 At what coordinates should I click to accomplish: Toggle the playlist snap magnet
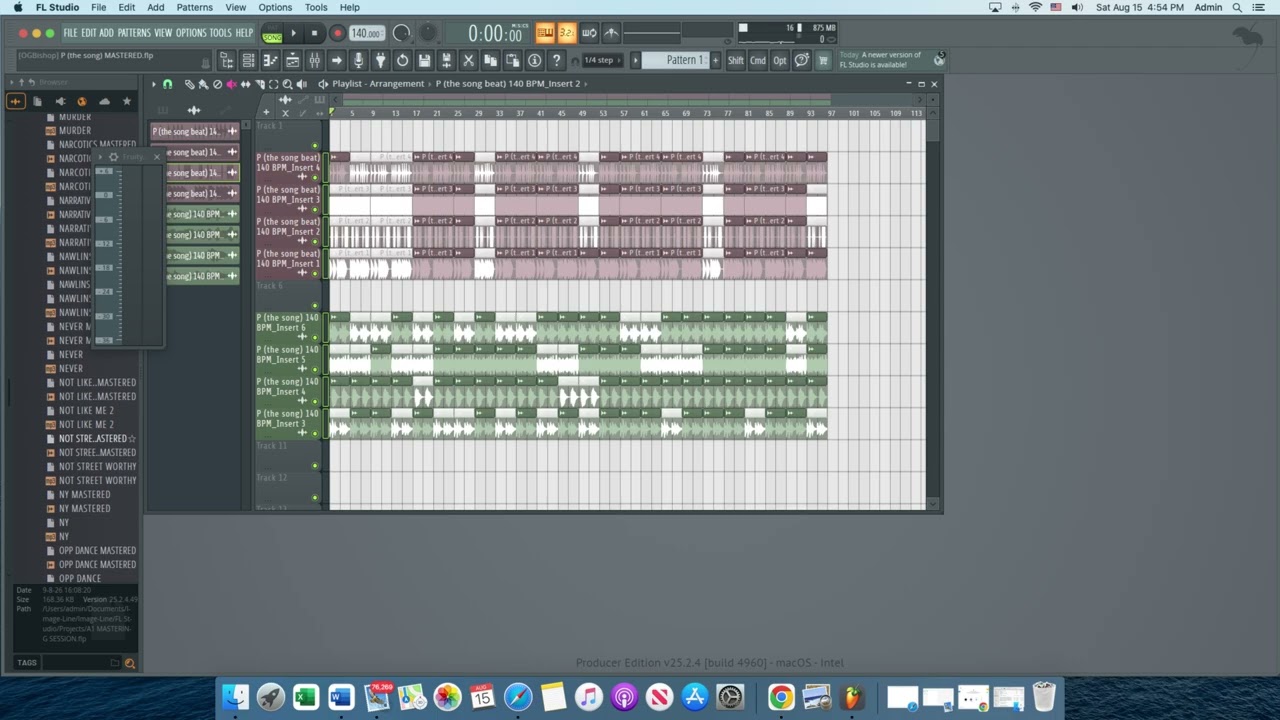pos(167,85)
